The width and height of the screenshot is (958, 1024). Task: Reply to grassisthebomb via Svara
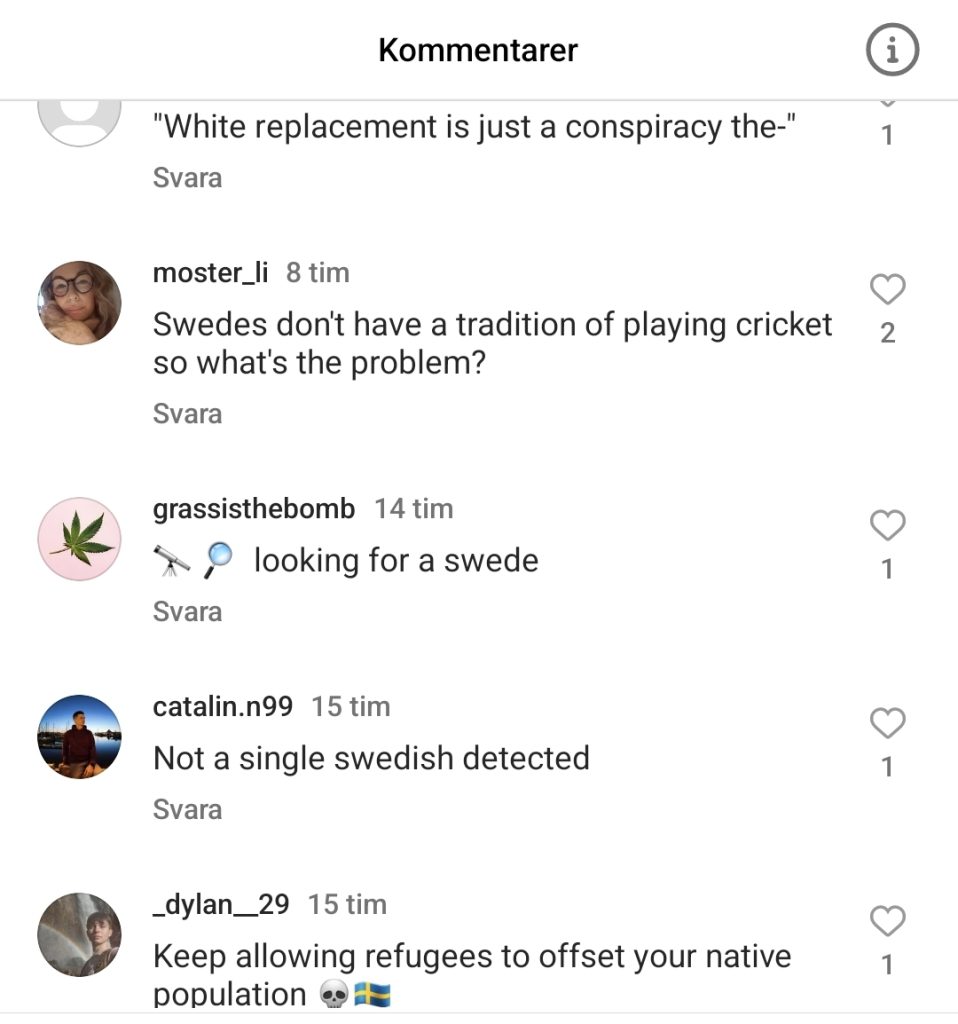tap(187, 612)
